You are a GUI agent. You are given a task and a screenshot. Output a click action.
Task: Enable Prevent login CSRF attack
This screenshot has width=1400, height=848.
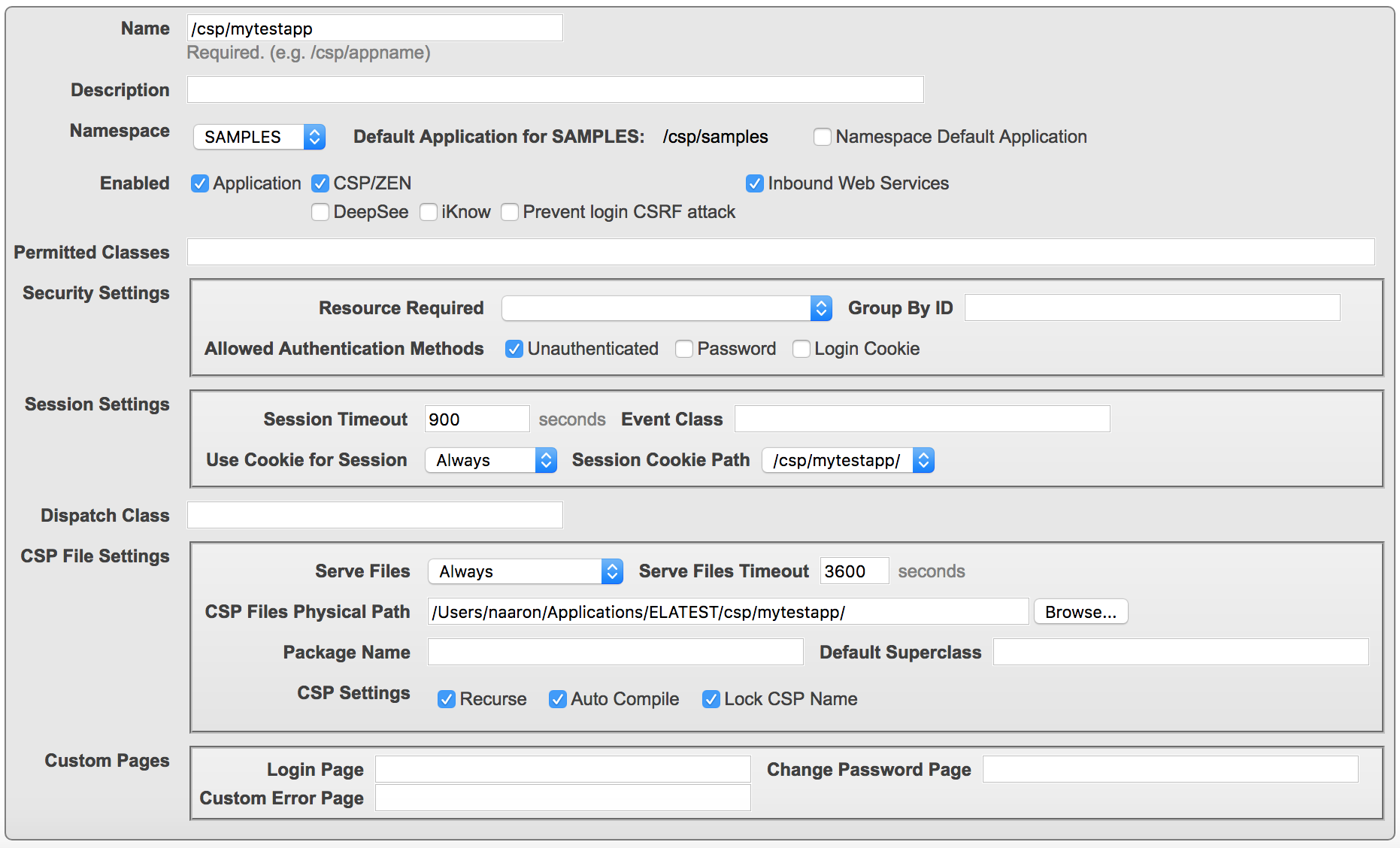pos(510,212)
